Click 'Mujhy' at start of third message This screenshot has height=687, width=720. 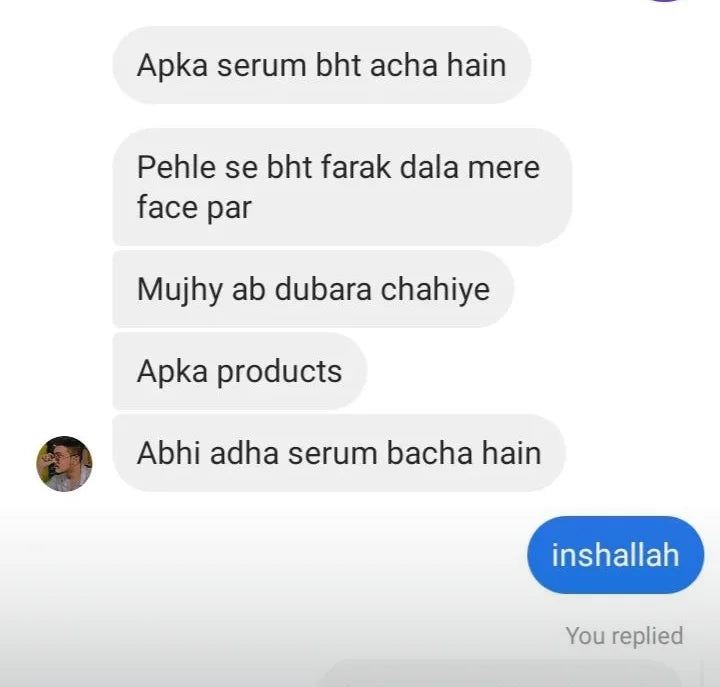pos(180,291)
